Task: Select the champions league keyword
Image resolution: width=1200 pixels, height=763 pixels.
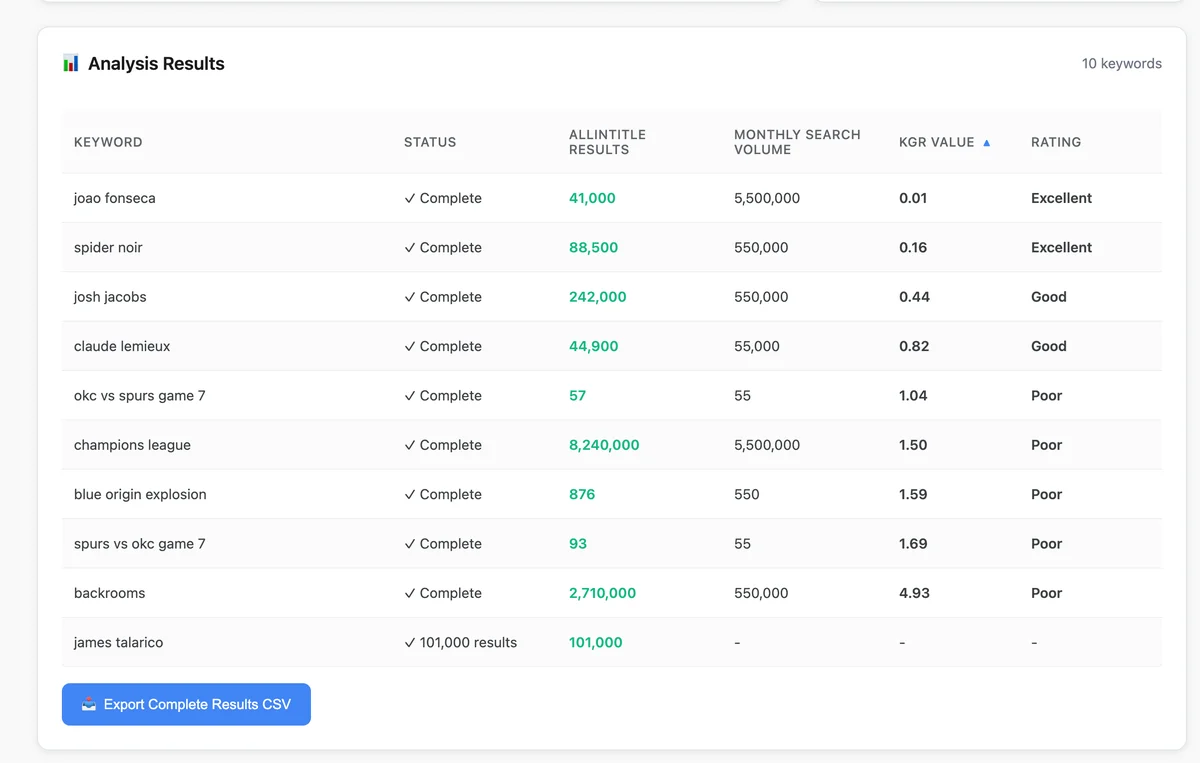Action: (132, 445)
